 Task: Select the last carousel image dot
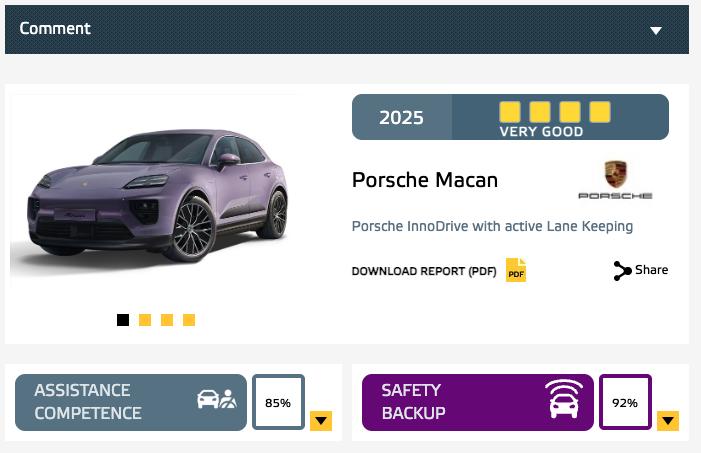(x=189, y=320)
